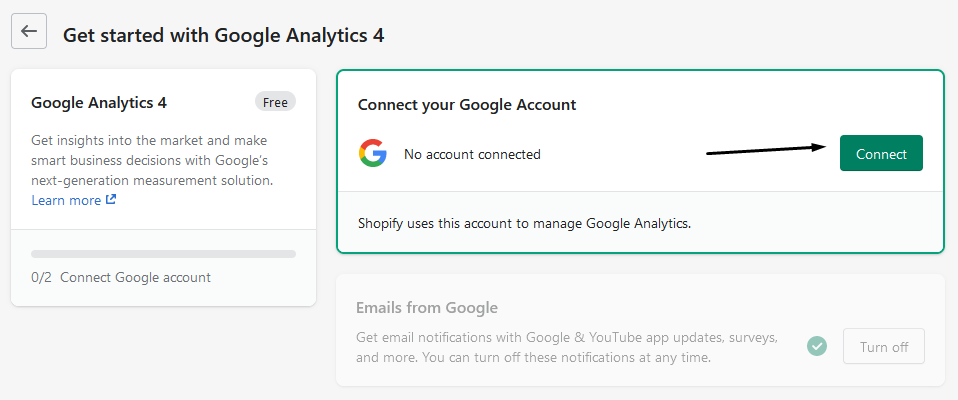The image size is (958, 400).
Task: Click the No account connected status text
Action: coord(472,154)
